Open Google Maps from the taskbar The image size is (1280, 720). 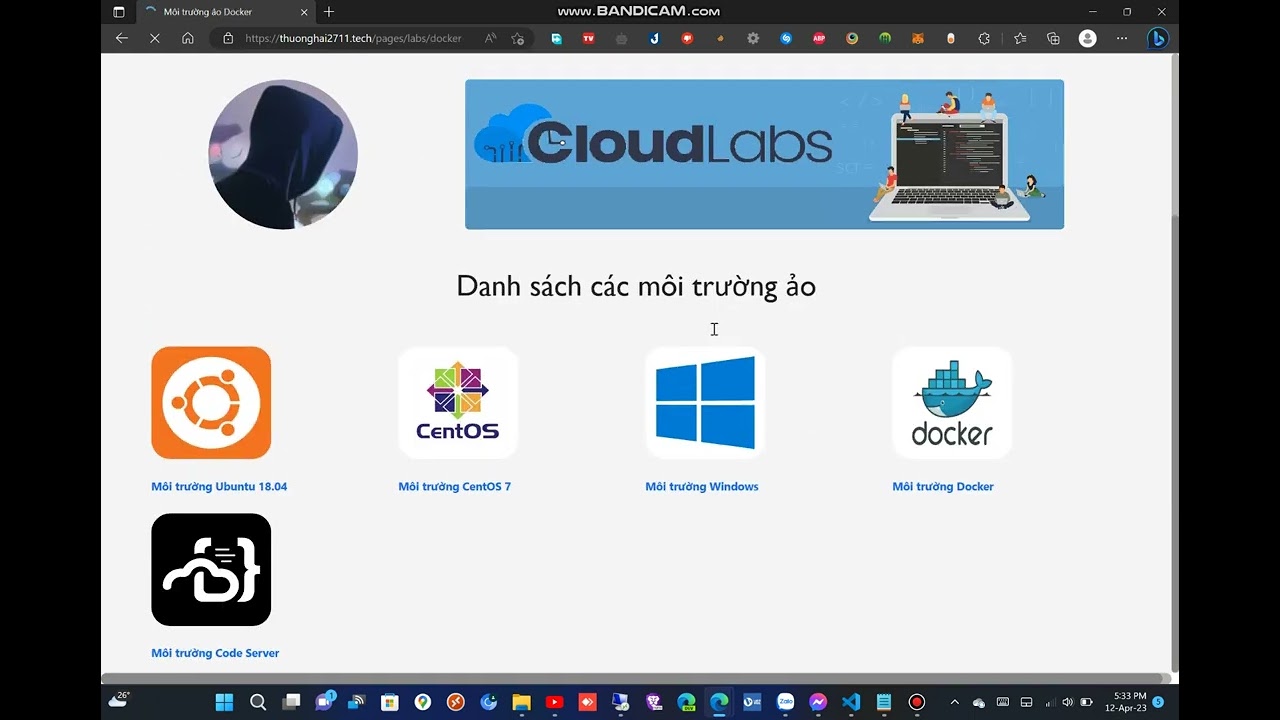pos(422,702)
